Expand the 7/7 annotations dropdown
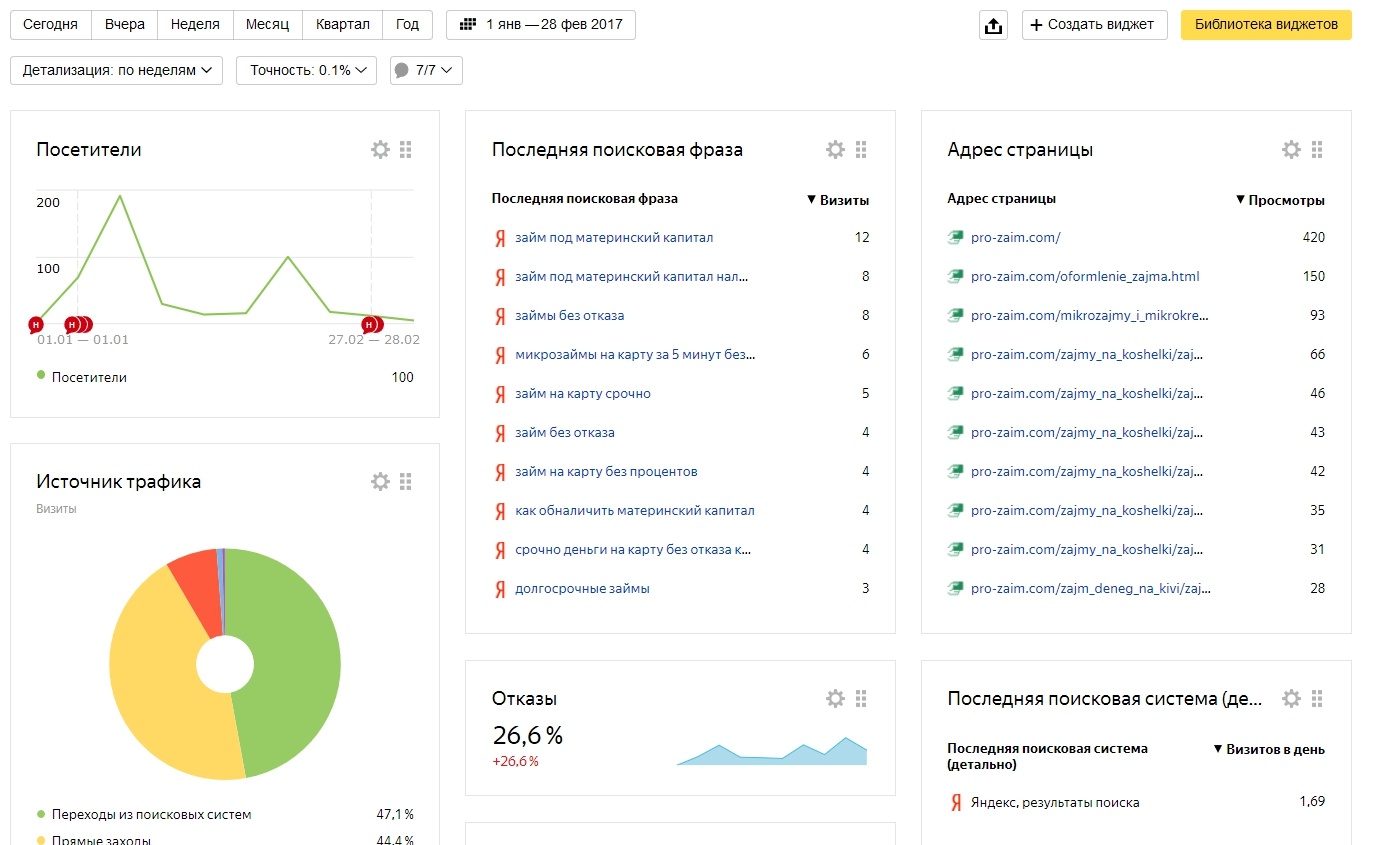The image size is (1397, 845). pos(426,70)
